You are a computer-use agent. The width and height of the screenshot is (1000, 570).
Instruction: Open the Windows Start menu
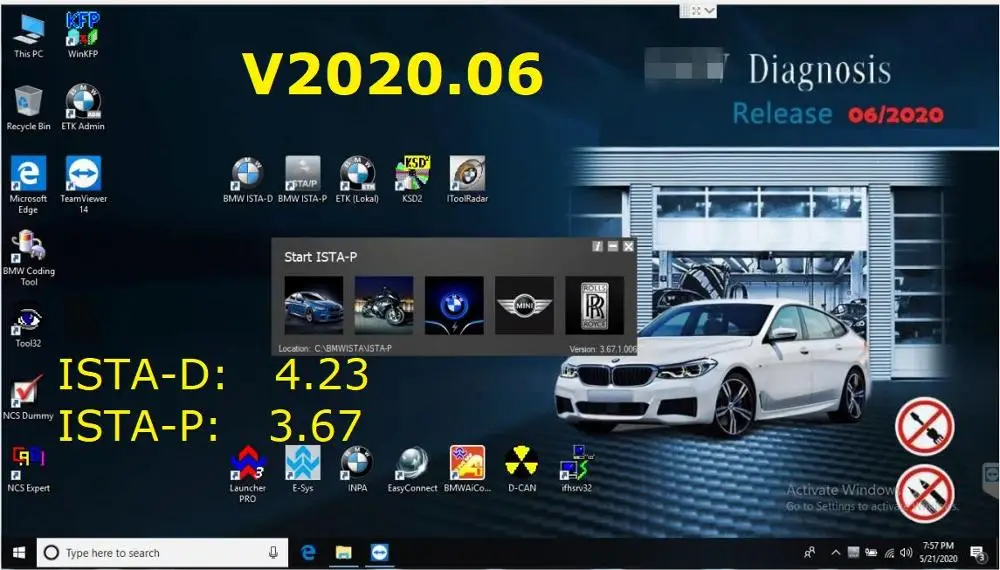[x=18, y=553]
